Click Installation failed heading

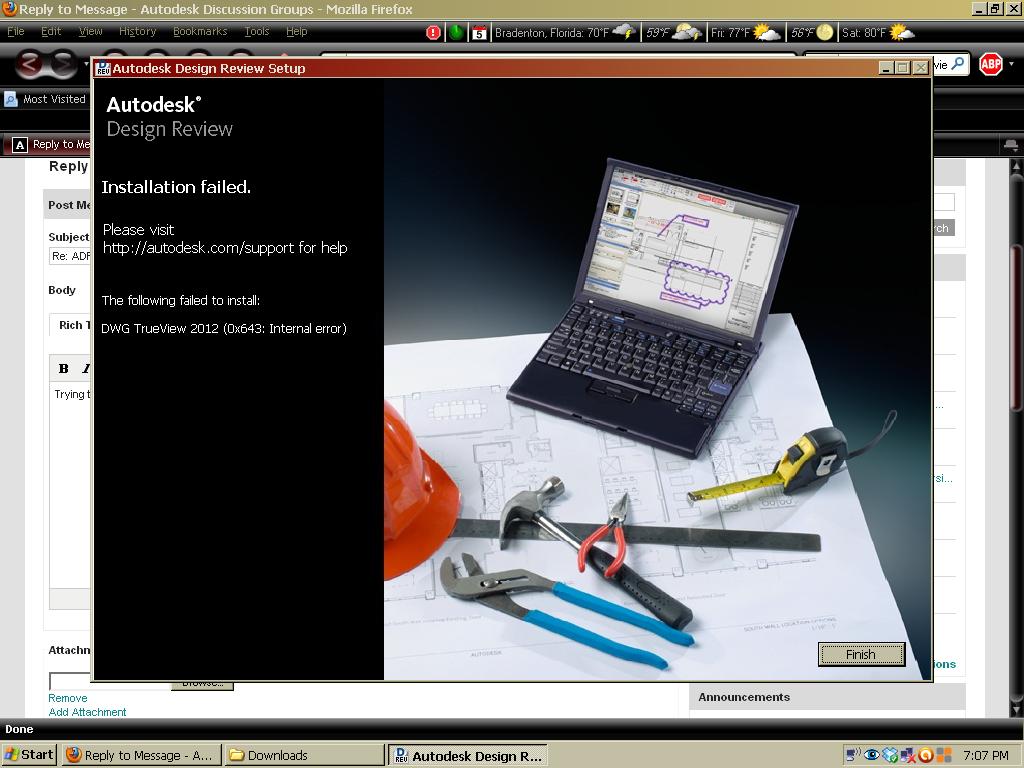176,187
